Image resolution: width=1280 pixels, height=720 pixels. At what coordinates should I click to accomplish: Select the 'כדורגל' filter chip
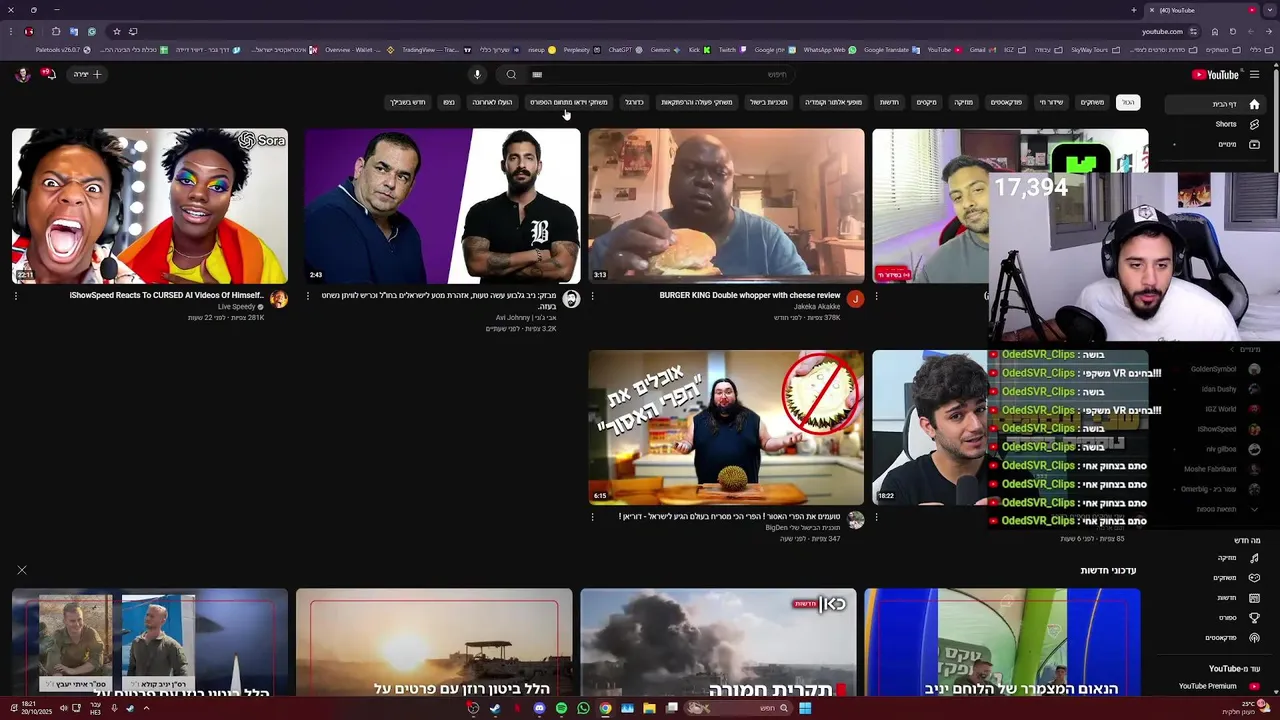point(634,102)
